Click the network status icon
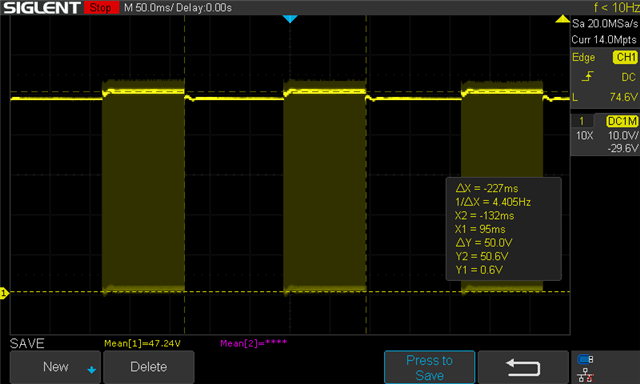640x384 pixels. click(x=585, y=375)
